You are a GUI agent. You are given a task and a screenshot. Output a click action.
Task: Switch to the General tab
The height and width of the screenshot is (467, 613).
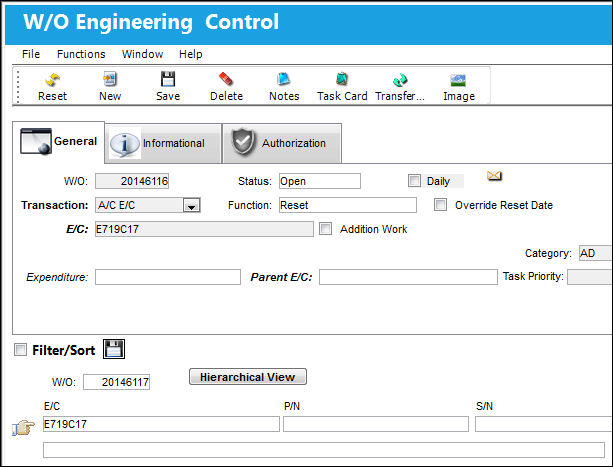coord(59,141)
